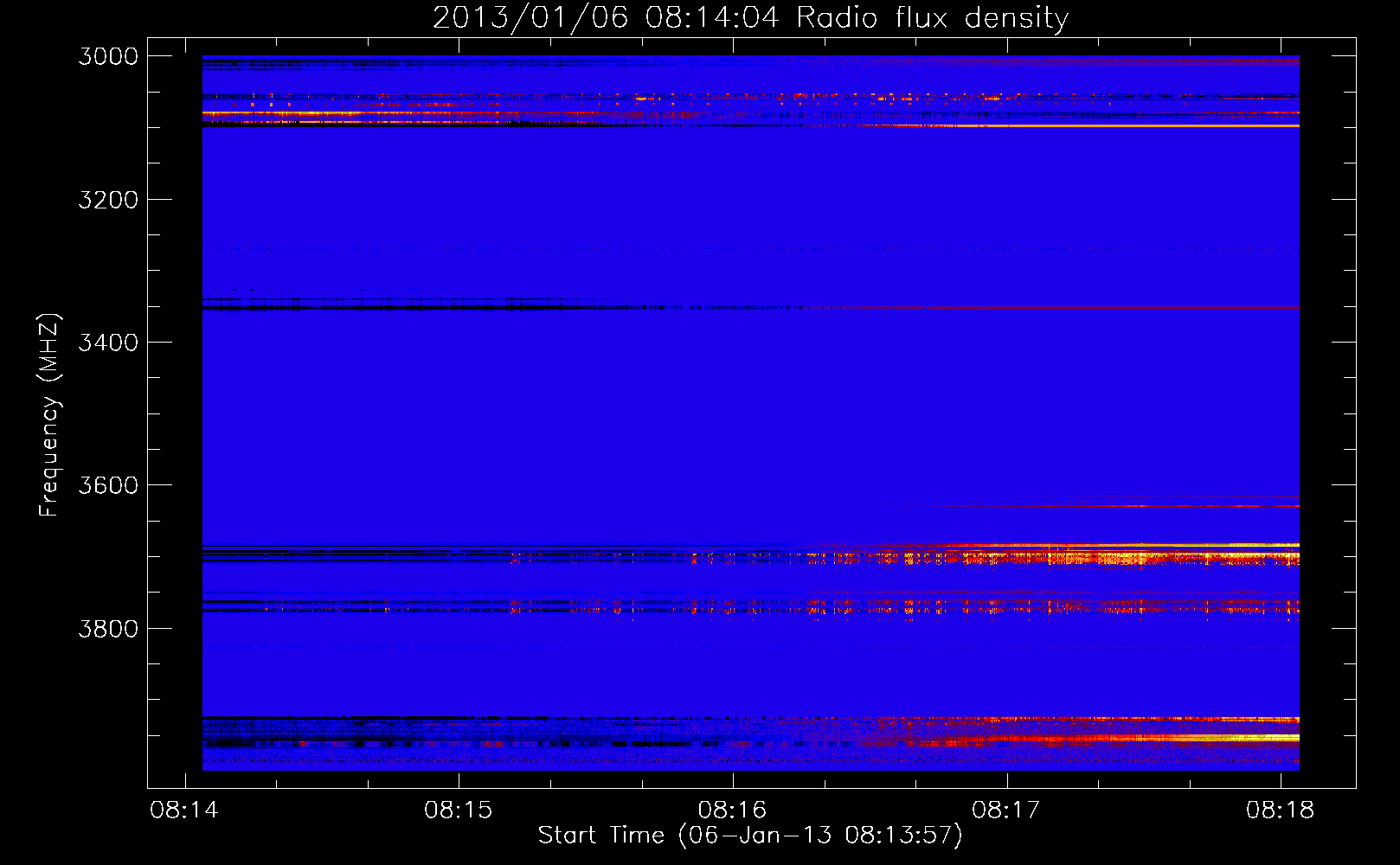Click the 3200 frequency tick label
Image resolution: width=1400 pixels, height=865 pixels.
tap(108, 200)
